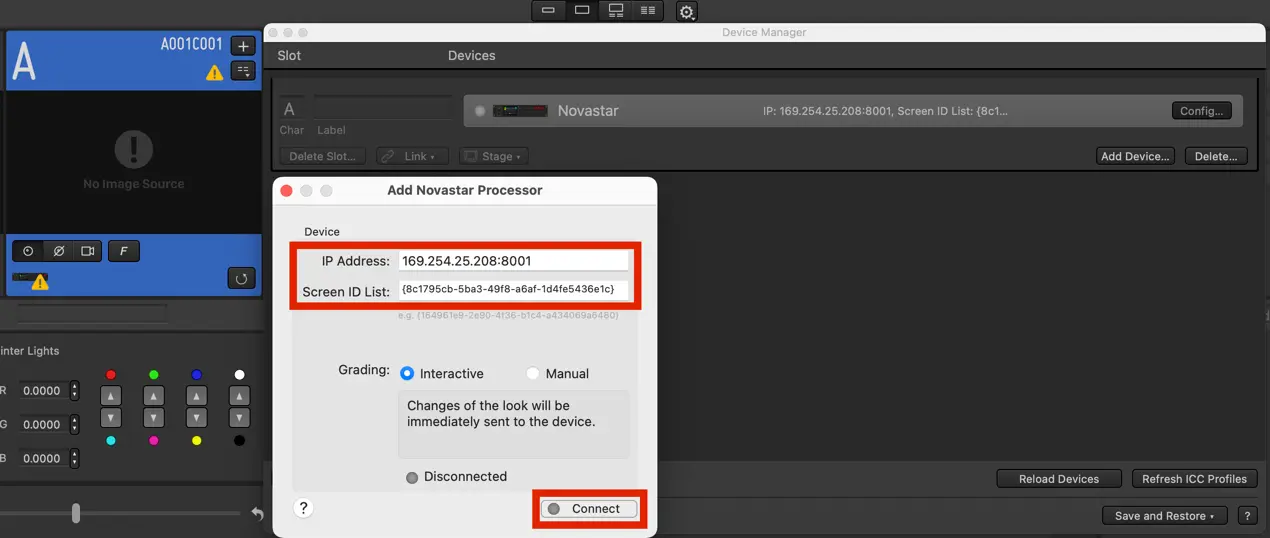Viewport: 1270px width, 538px height.
Task: Click the camera icon under the viewer
Action: coord(88,251)
